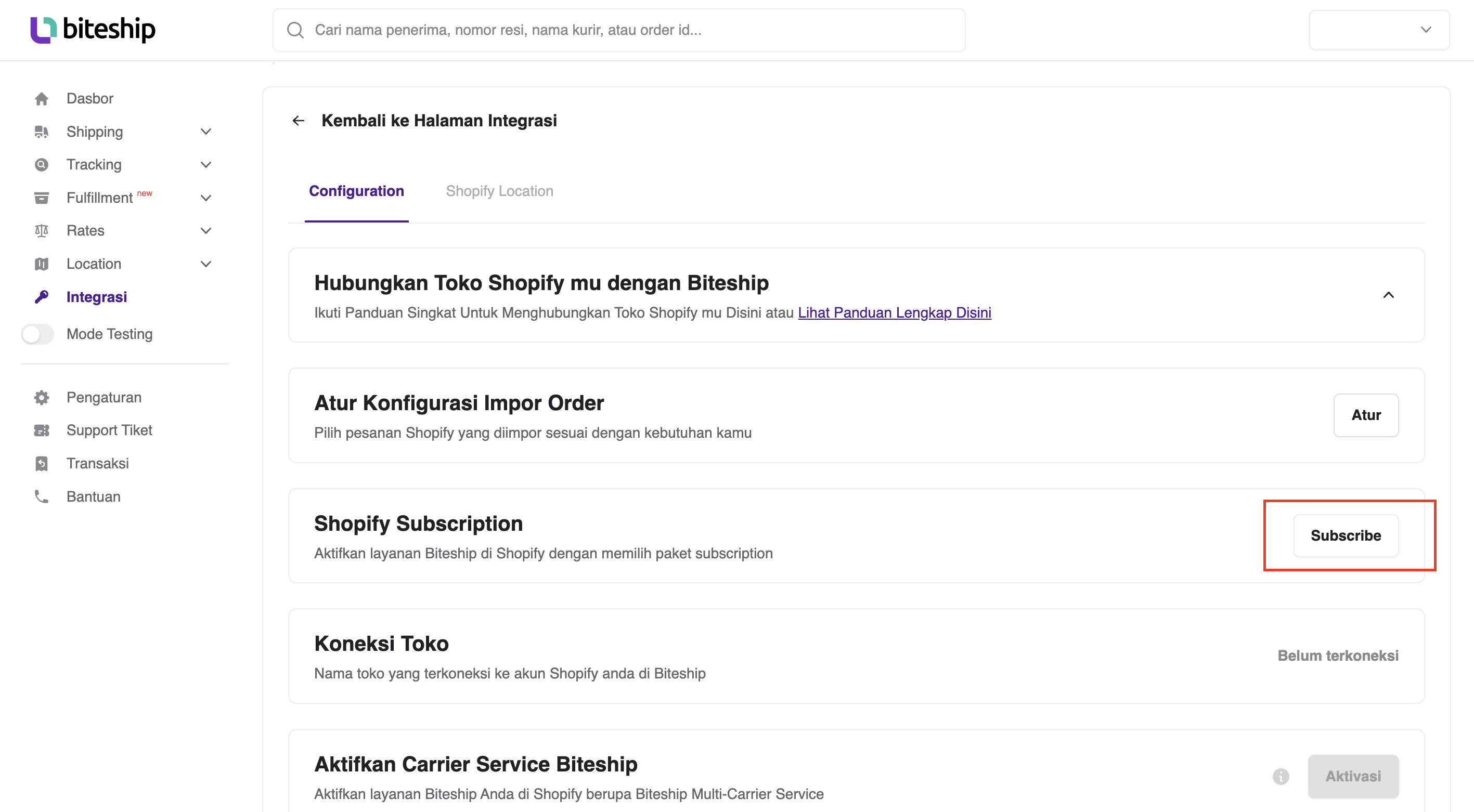Click the Location map icon
This screenshot has height=812, width=1474.
click(x=41, y=264)
